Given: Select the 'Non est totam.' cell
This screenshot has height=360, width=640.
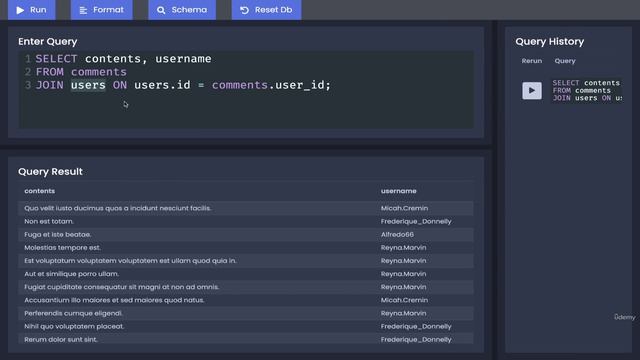Looking at the screenshot, I should click(49, 221).
